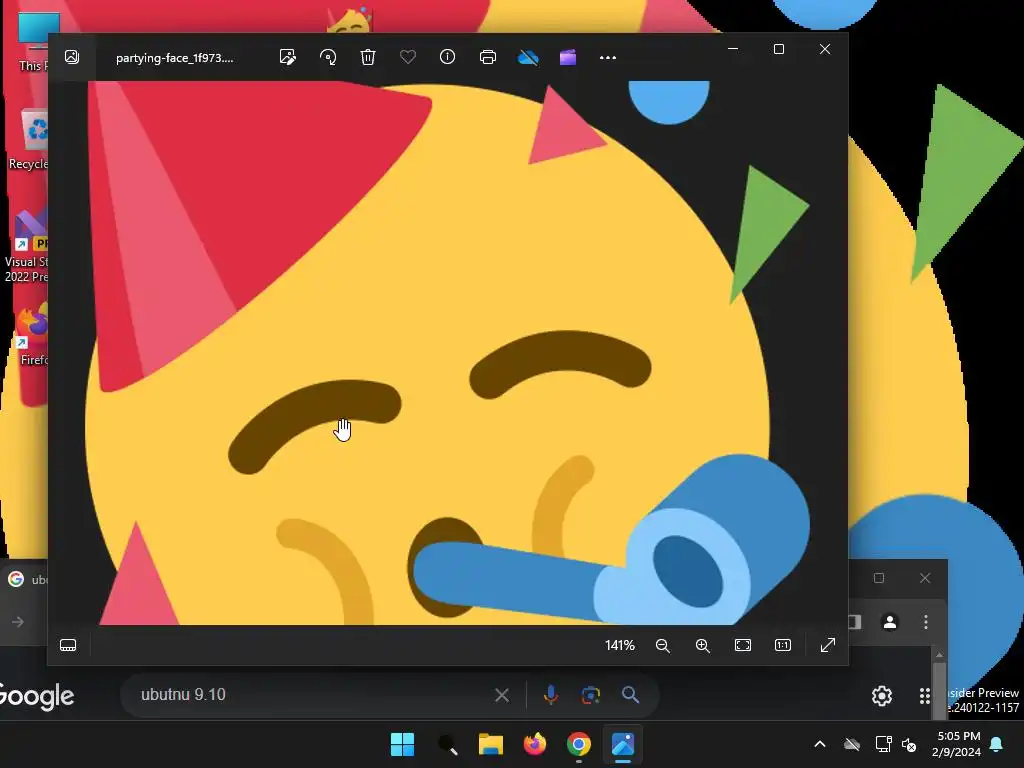
Task: Click the 141% zoom level value
Action: click(620, 645)
